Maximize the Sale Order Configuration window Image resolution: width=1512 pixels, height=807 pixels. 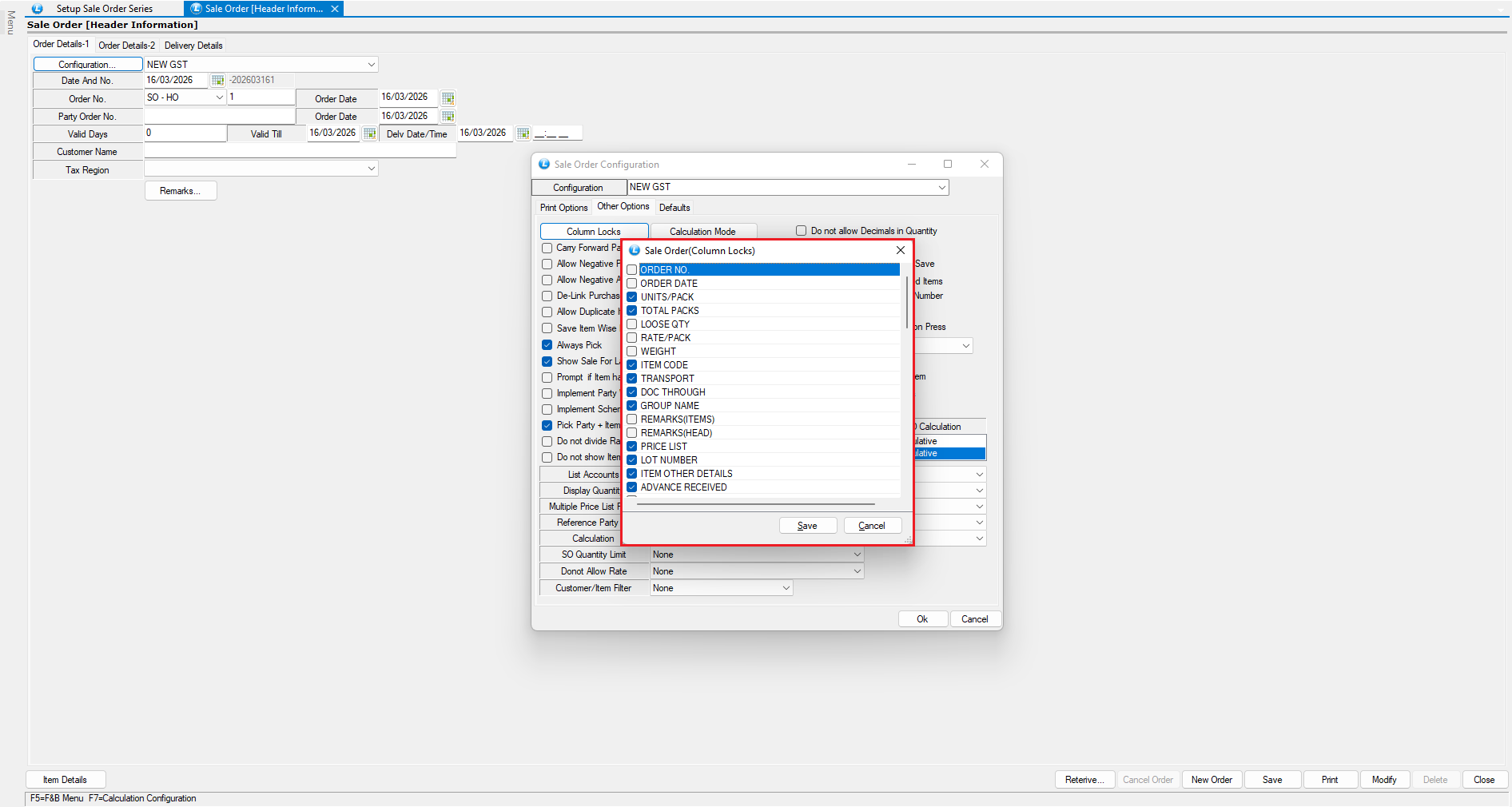(x=948, y=164)
